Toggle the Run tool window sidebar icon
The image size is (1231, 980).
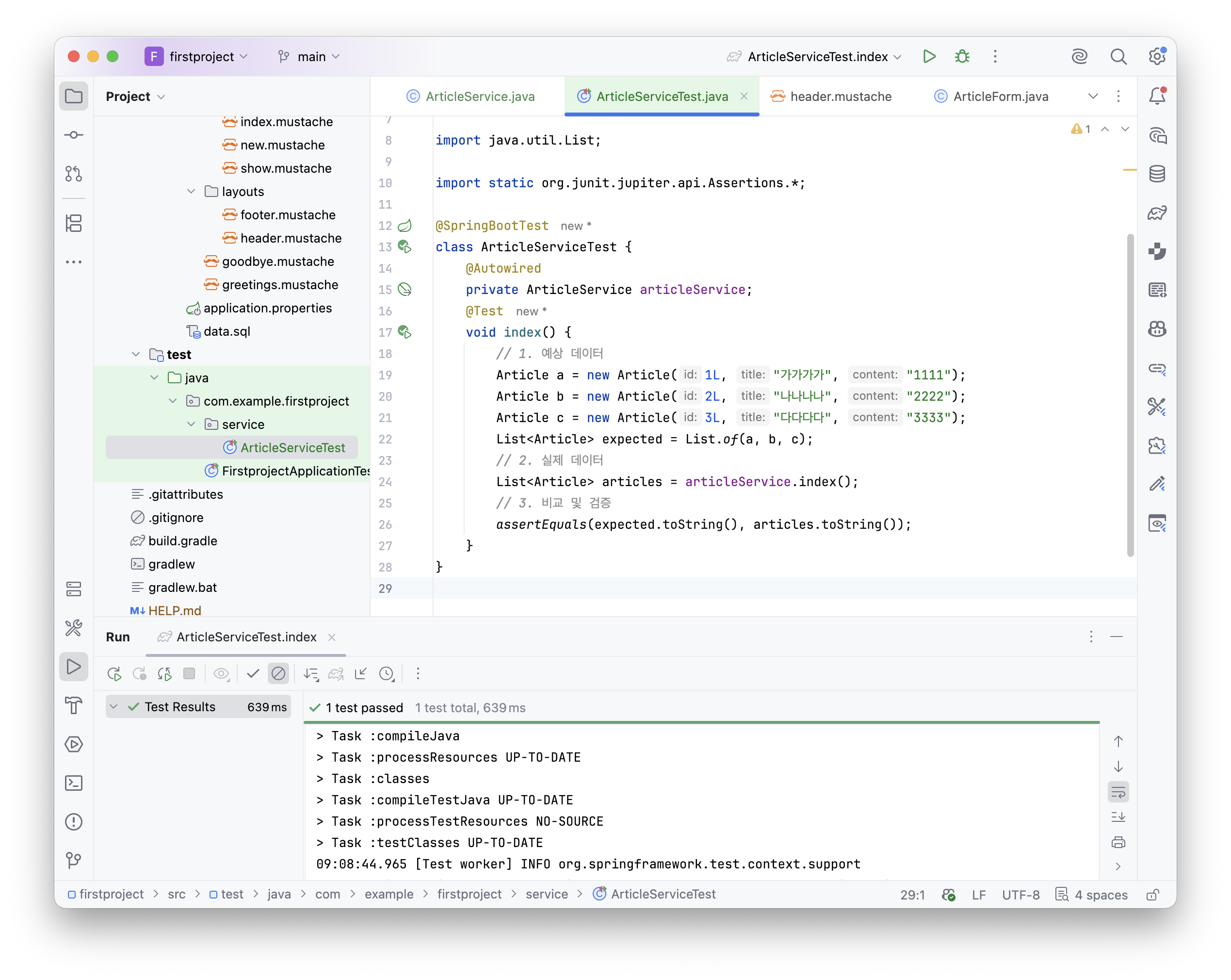(74, 667)
